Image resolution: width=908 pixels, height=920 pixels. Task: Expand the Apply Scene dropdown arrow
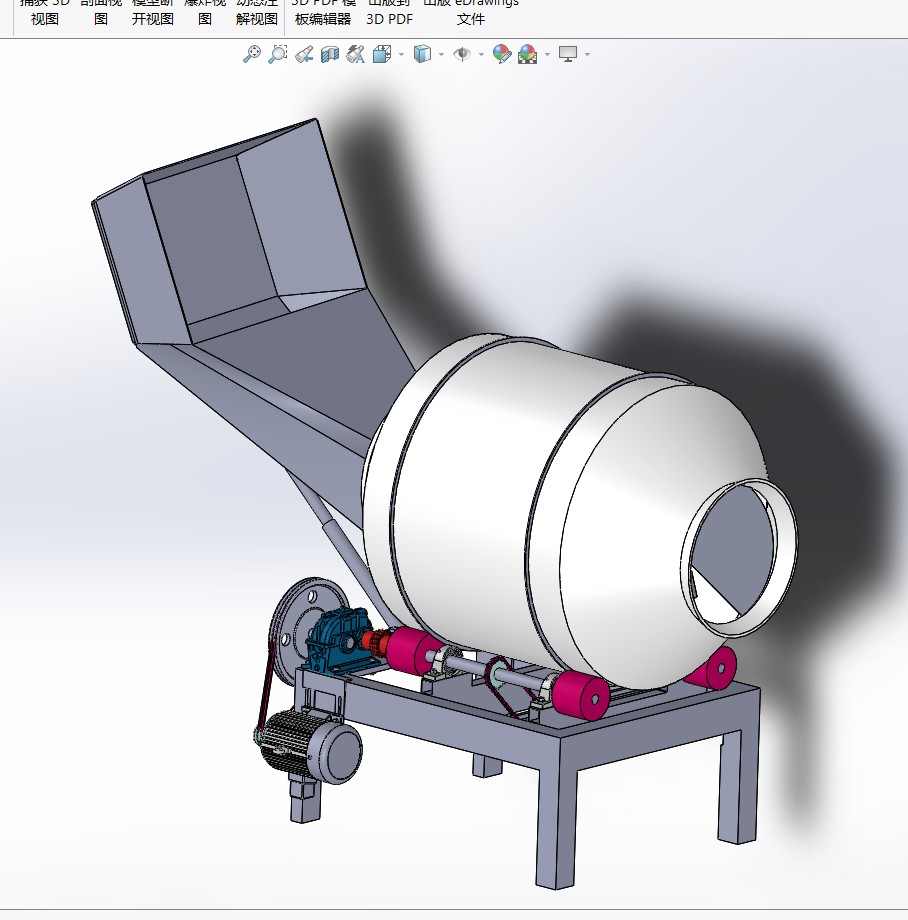[x=547, y=55]
